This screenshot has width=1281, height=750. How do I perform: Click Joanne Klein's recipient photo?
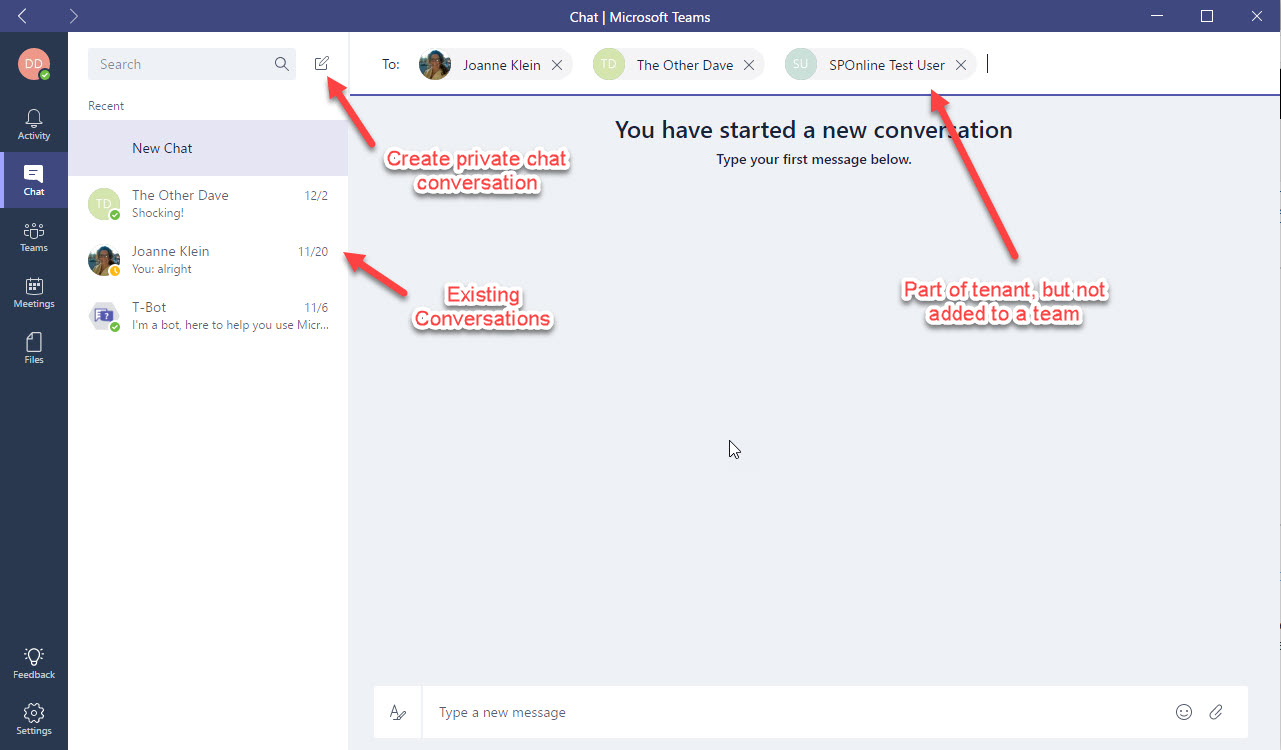click(x=435, y=65)
